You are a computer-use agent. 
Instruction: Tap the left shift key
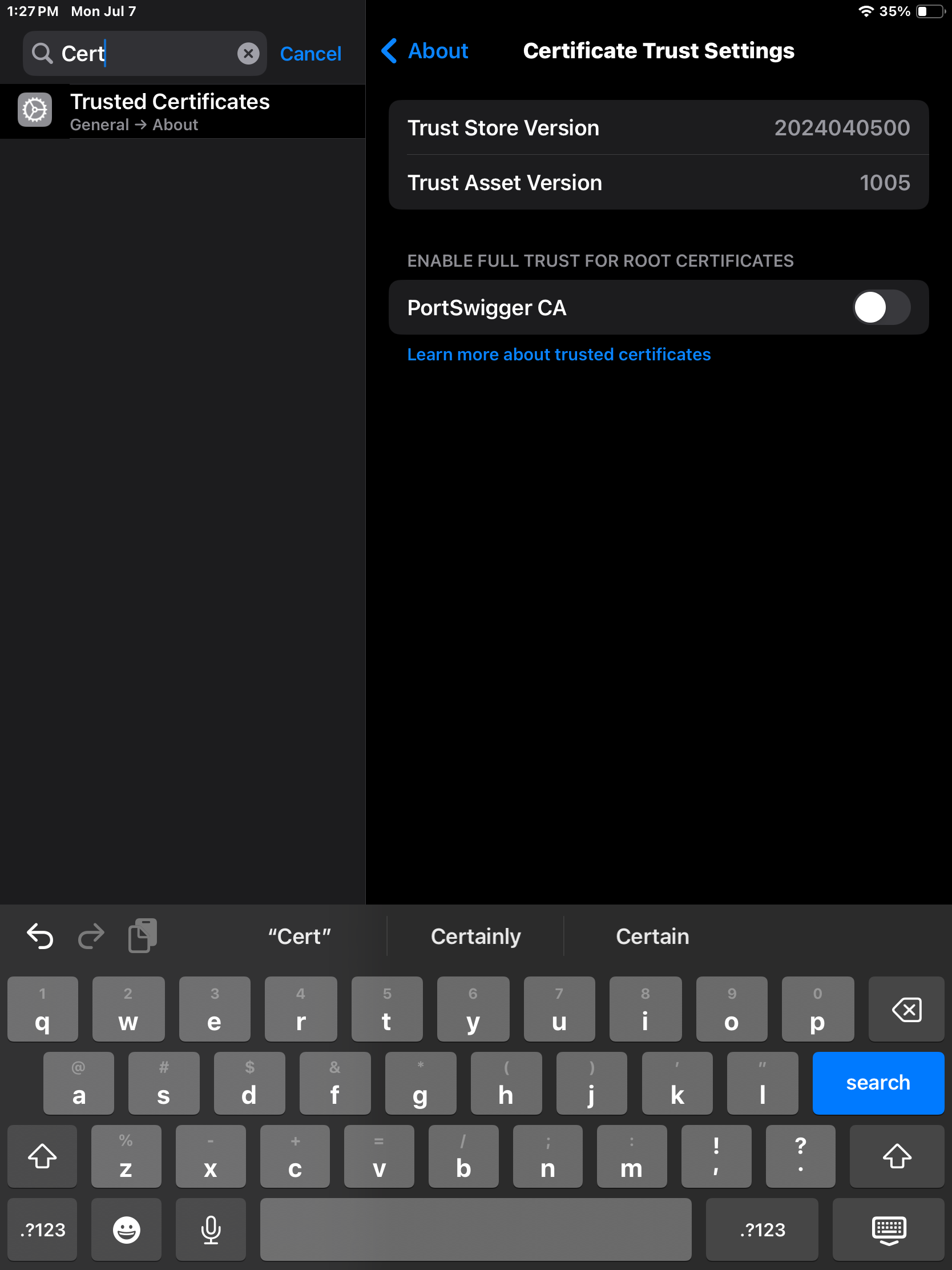click(42, 1156)
